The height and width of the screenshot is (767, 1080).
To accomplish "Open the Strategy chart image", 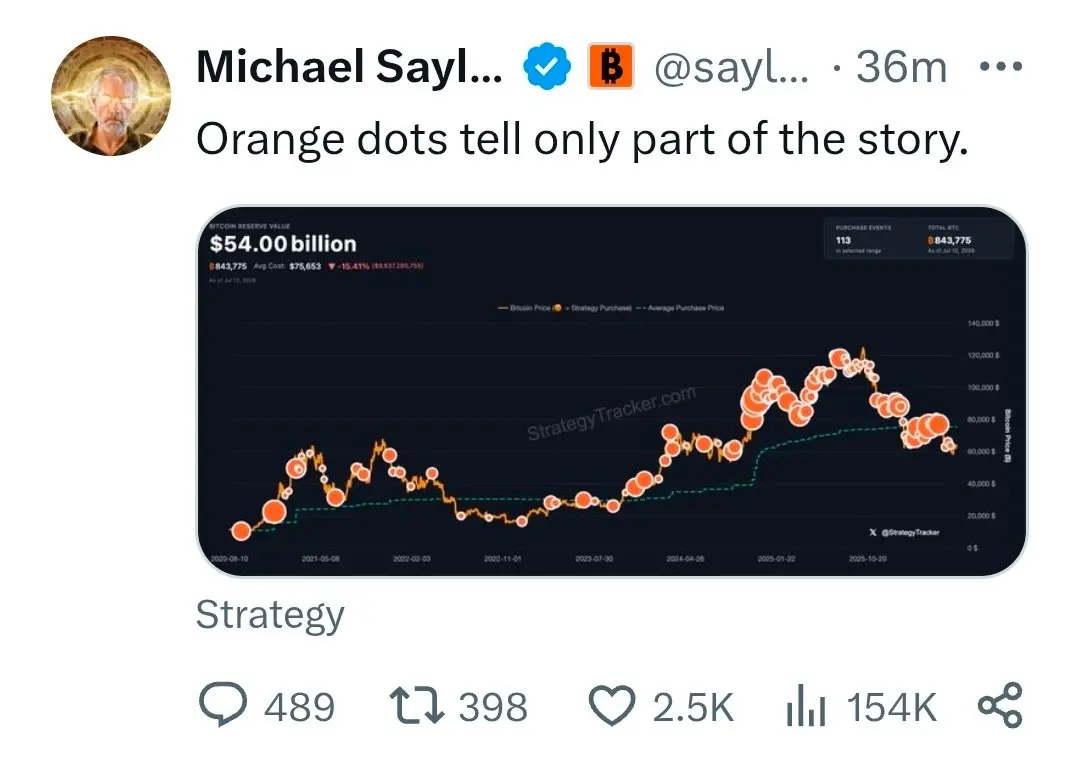I will 612,391.
